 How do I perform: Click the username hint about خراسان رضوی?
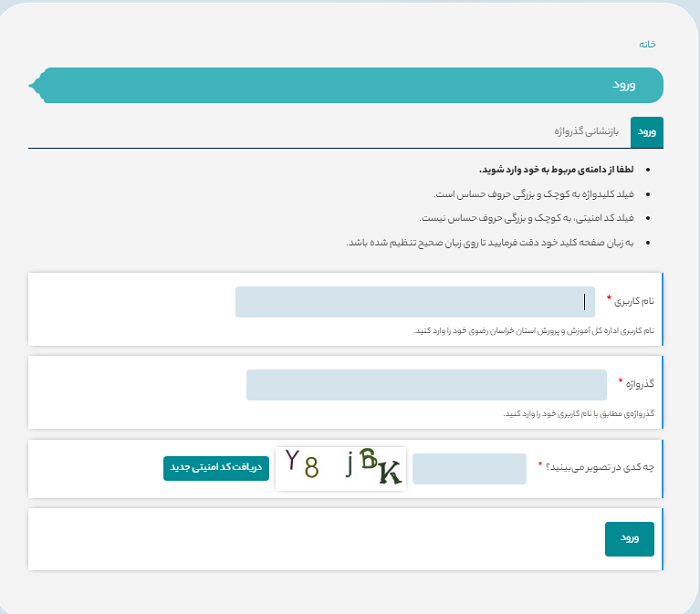pyautogui.click(x=533, y=331)
